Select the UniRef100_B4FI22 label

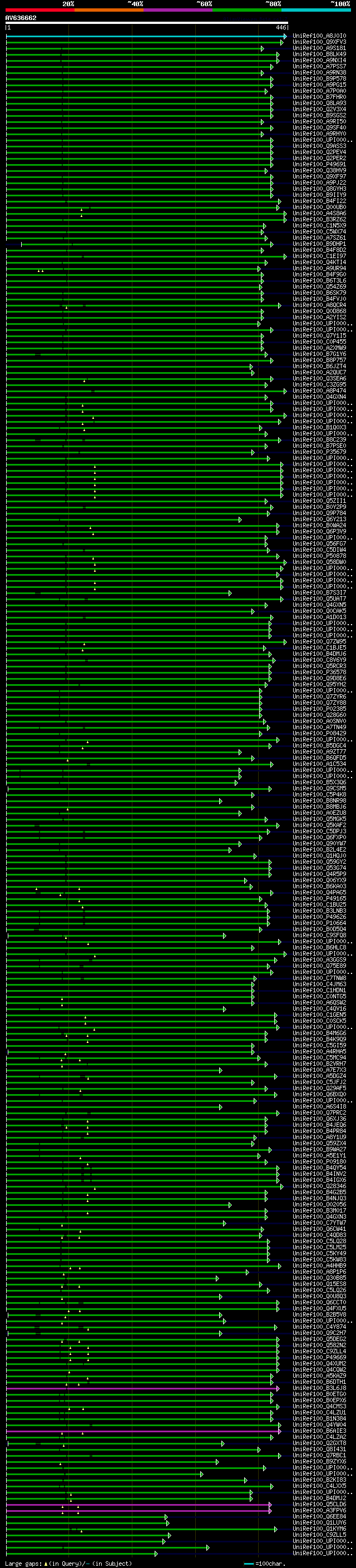coord(319,201)
